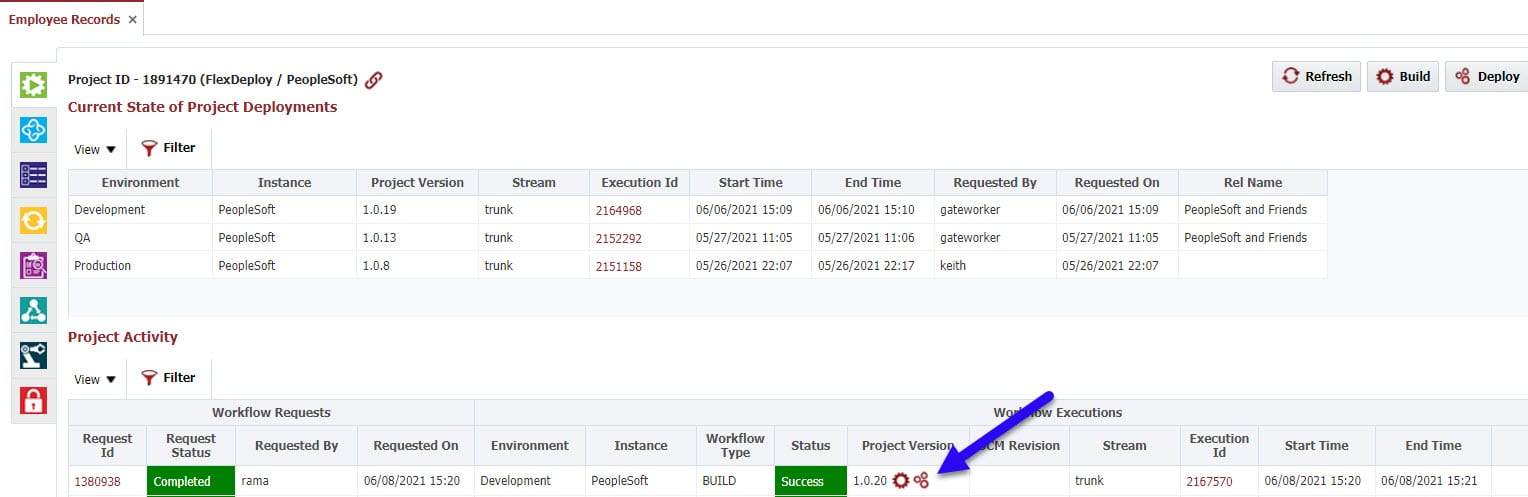This screenshot has width=1528, height=497.
Task: Open the purple checklist sidebar icon
Action: click(34, 175)
